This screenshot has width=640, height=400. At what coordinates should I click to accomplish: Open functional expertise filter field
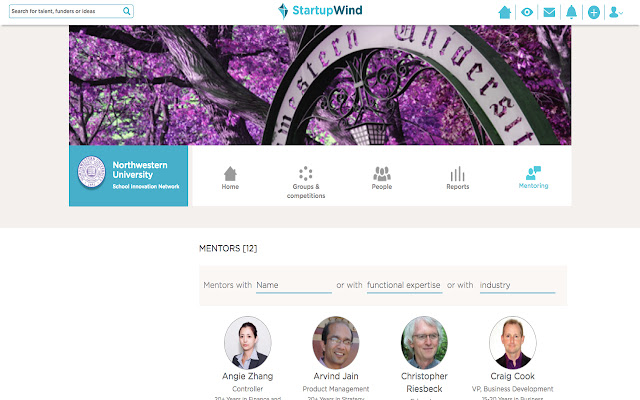point(404,285)
